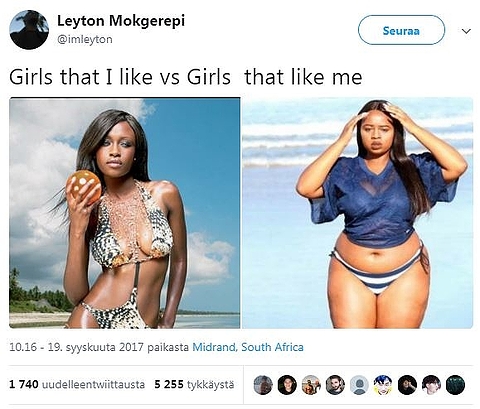Image resolution: width=480 pixels, height=409 pixels.
Task: View the 5 255 tykkäystä list
Action: 194,384
